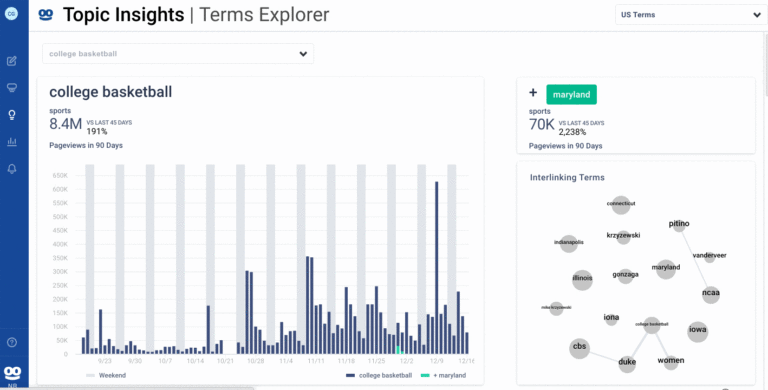Click the owl logo beside Topic Insights
This screenshot has height=390, width=768.
pos(46,15)
